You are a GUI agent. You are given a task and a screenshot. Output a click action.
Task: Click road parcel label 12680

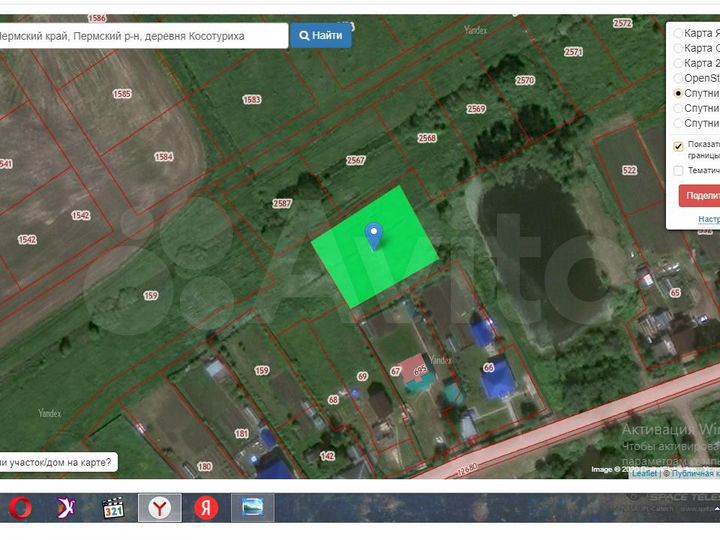pyautogui.click(x=467, y=470)
